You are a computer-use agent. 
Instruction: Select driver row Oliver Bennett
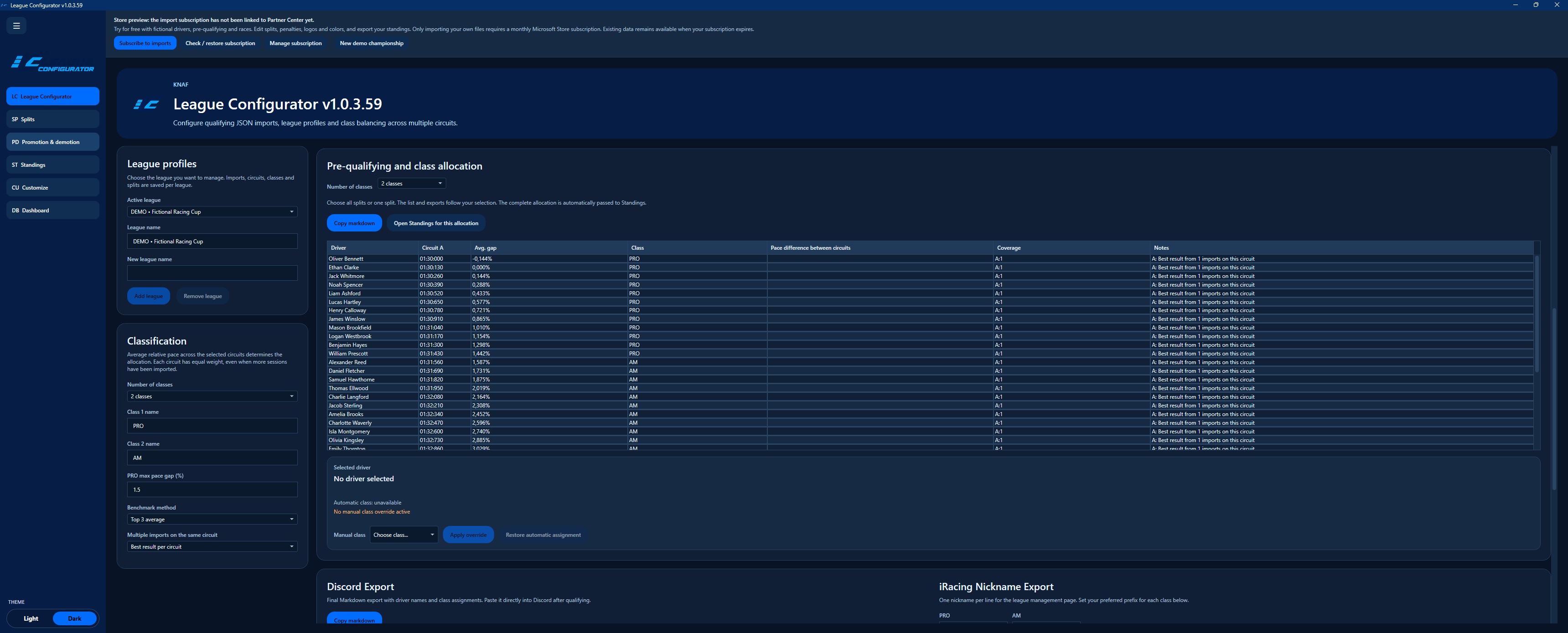tap(930, 259)
